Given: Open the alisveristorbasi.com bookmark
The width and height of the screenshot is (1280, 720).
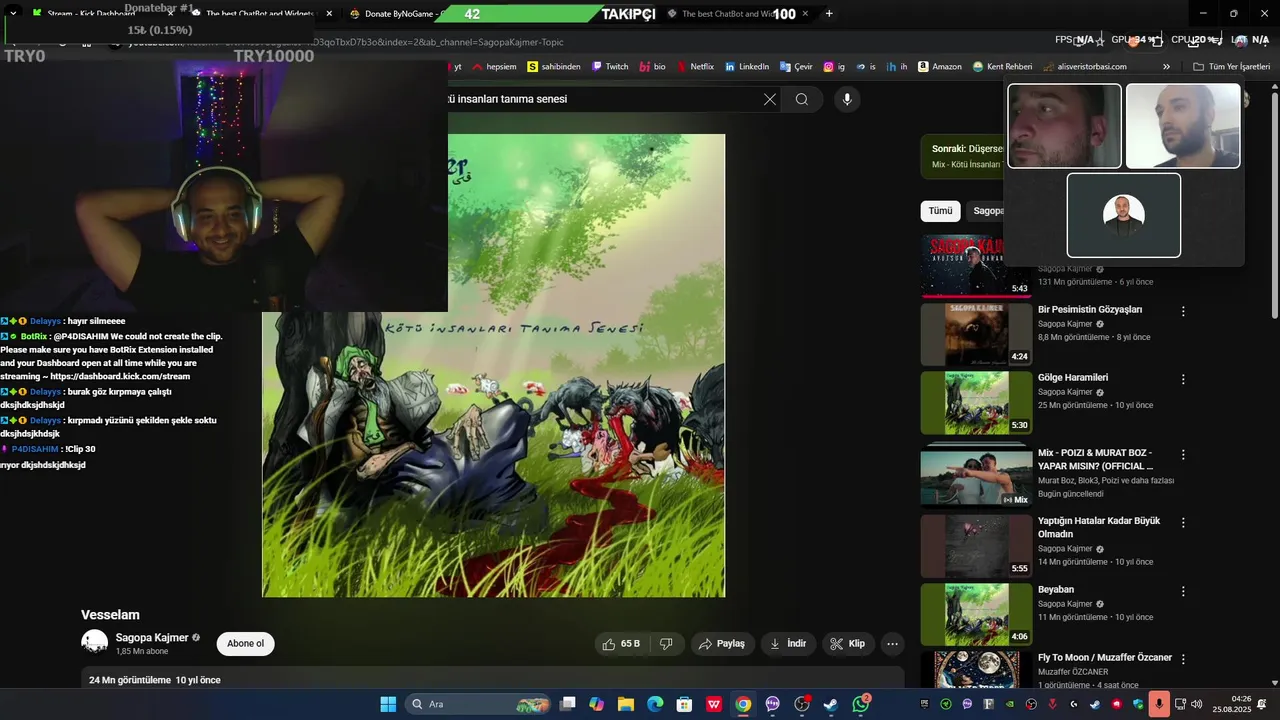Looking at the screenshot, I should 1084,67.
